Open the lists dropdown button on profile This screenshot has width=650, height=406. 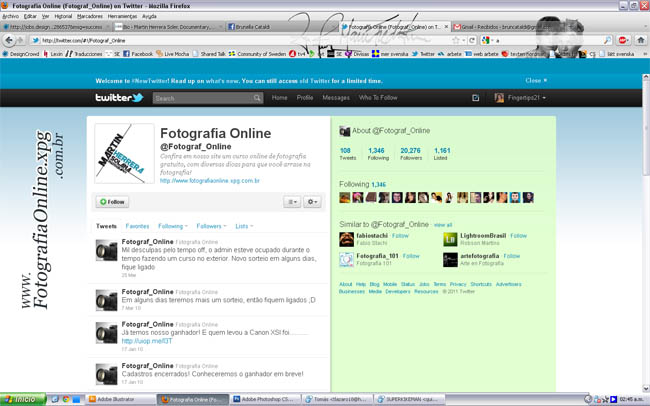pos(292,202)
